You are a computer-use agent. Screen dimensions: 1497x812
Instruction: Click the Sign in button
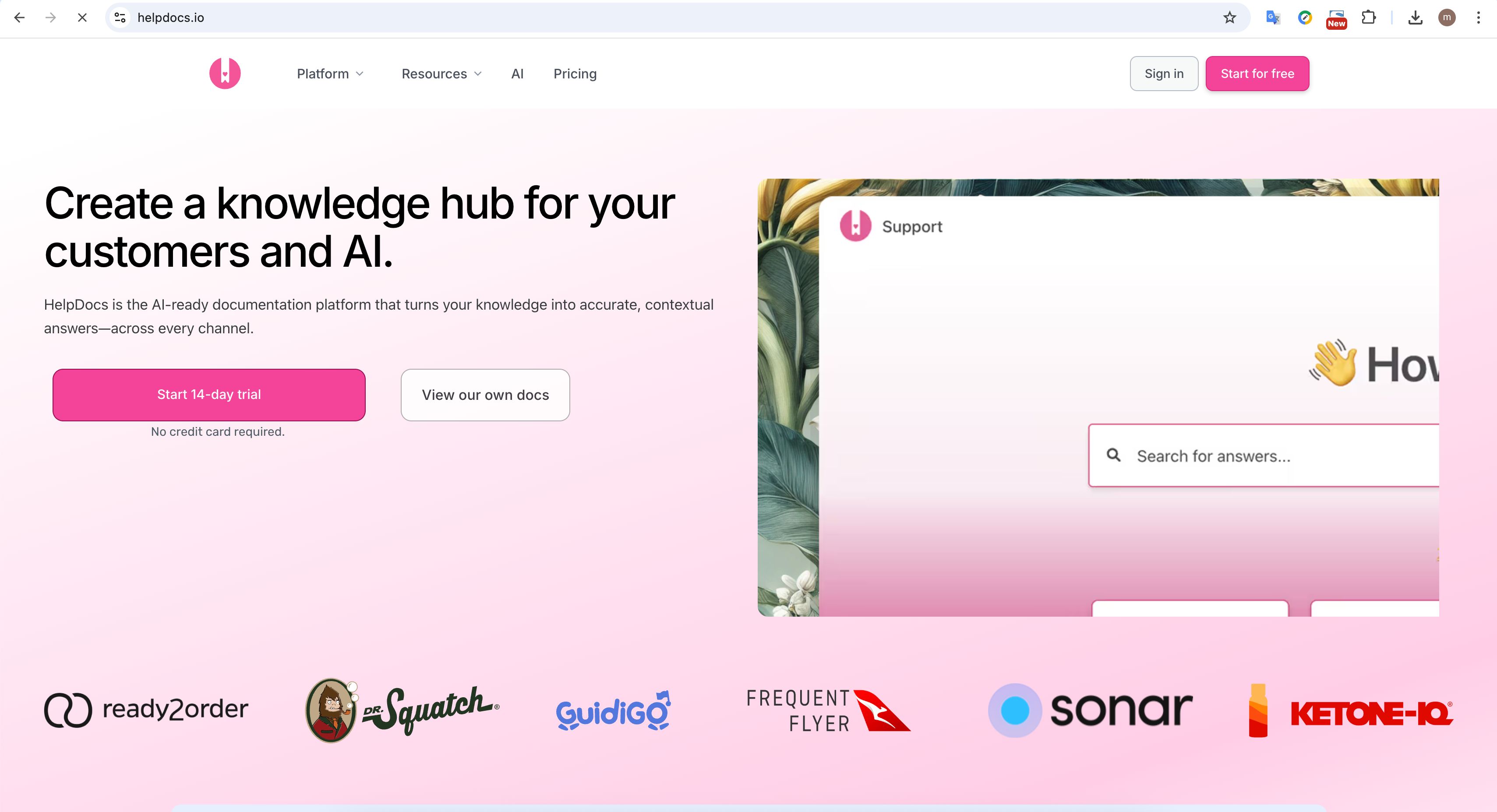click(x=1164, y=73)
